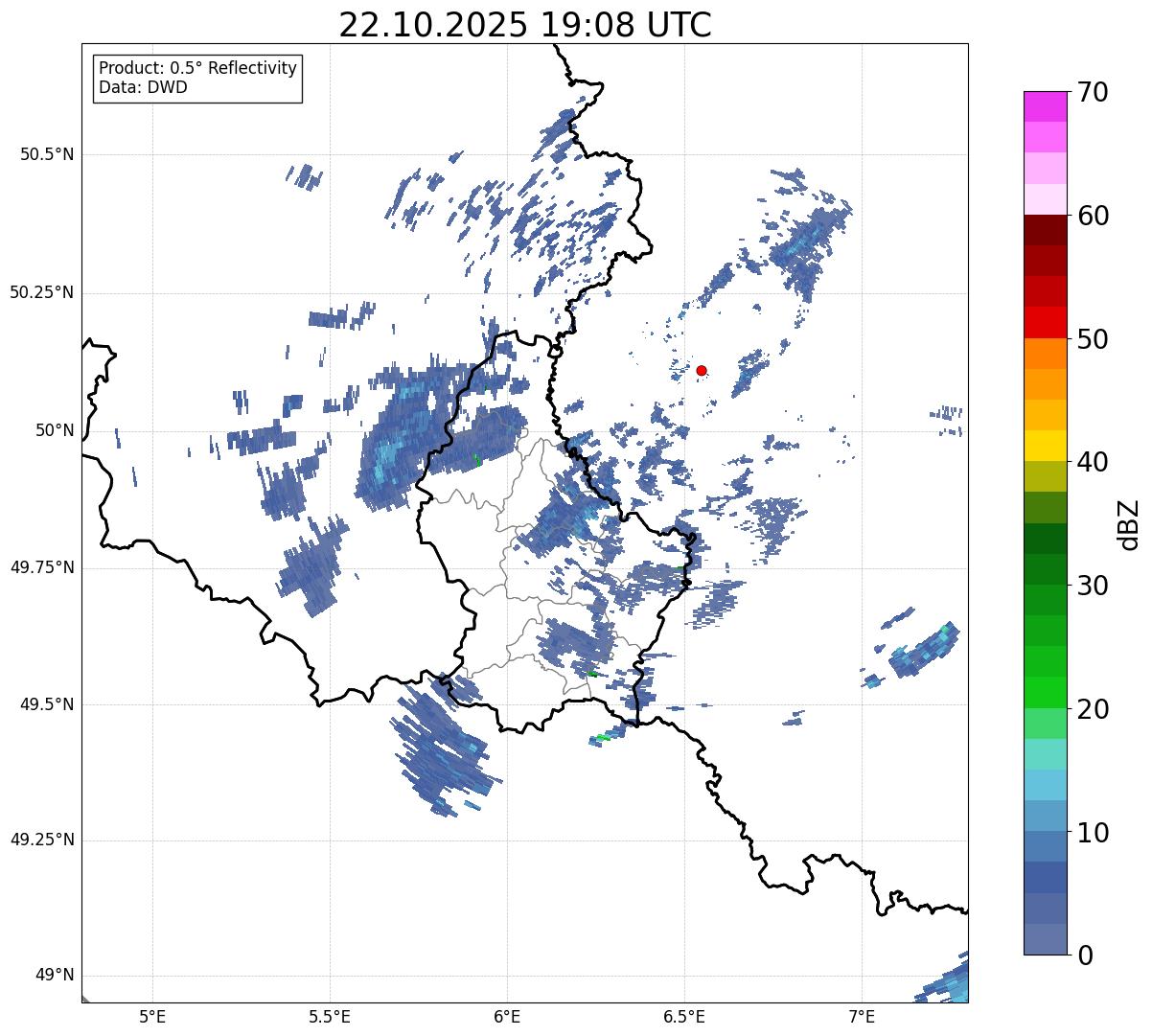1152x1036 pixels.
Task: Click the 'Data: DWD' label
Action: point(143,87)
